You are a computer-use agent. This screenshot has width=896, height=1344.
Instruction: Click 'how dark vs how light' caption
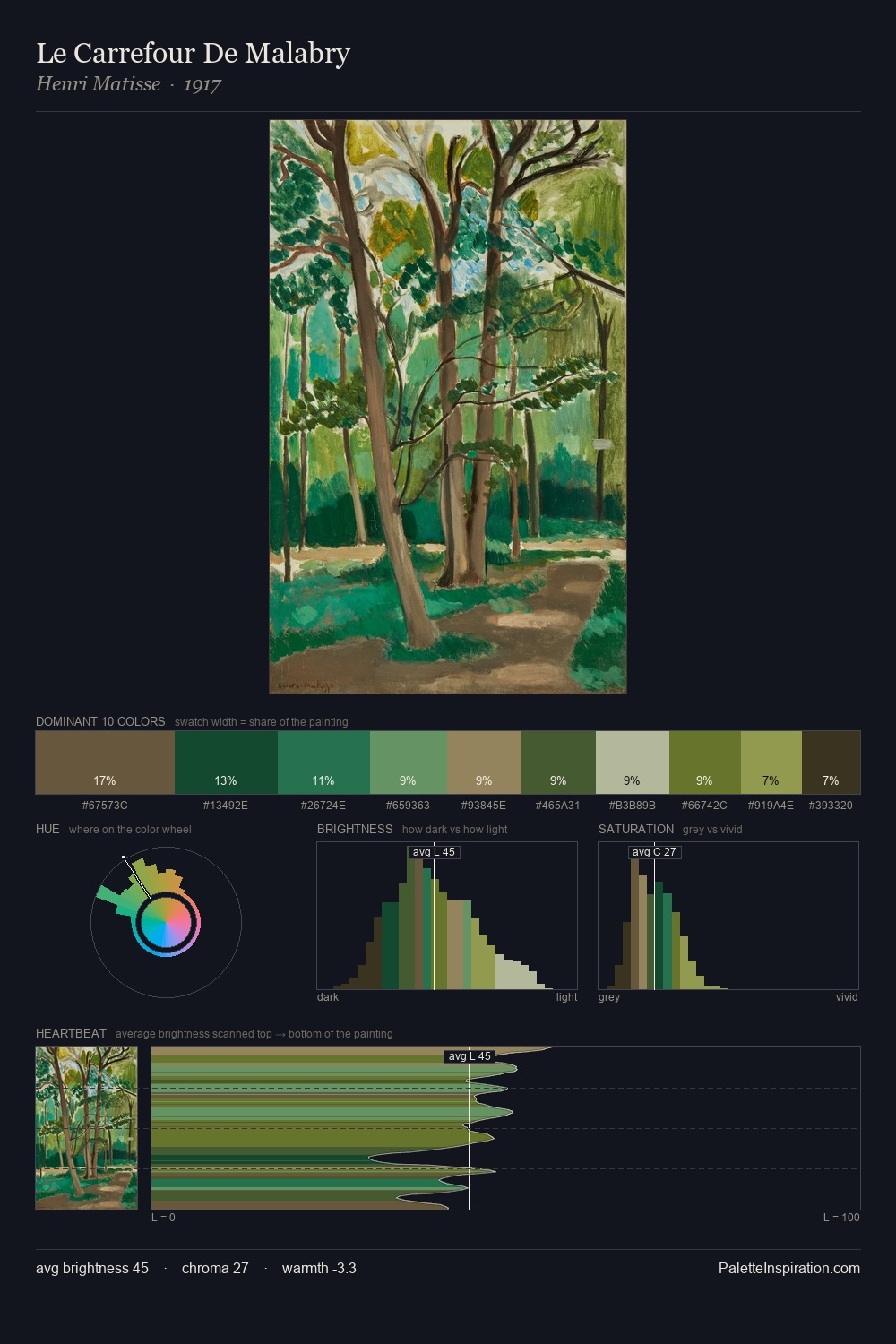(x=455, y=830)
